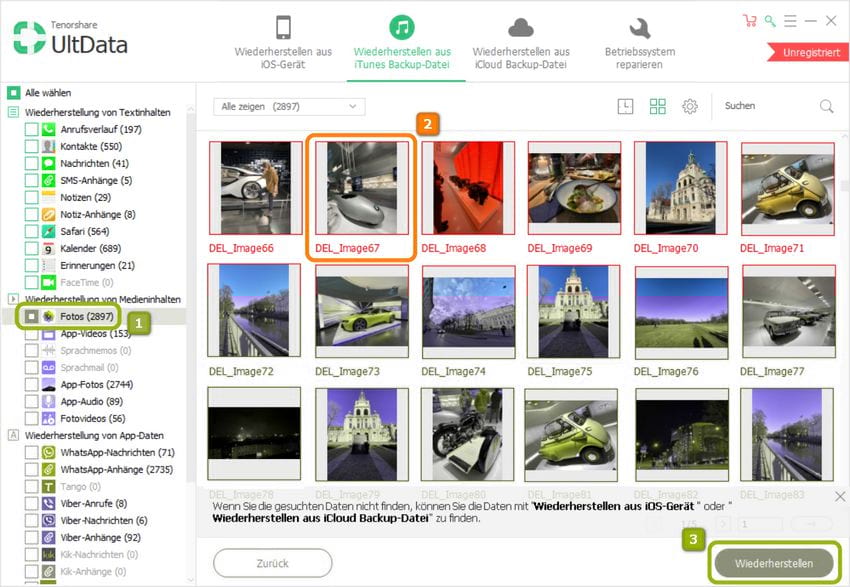The image size is (850, 587).
Task: Check the Viber-Anhänge (92) checkbox
Action: click(x=31, y=538)
